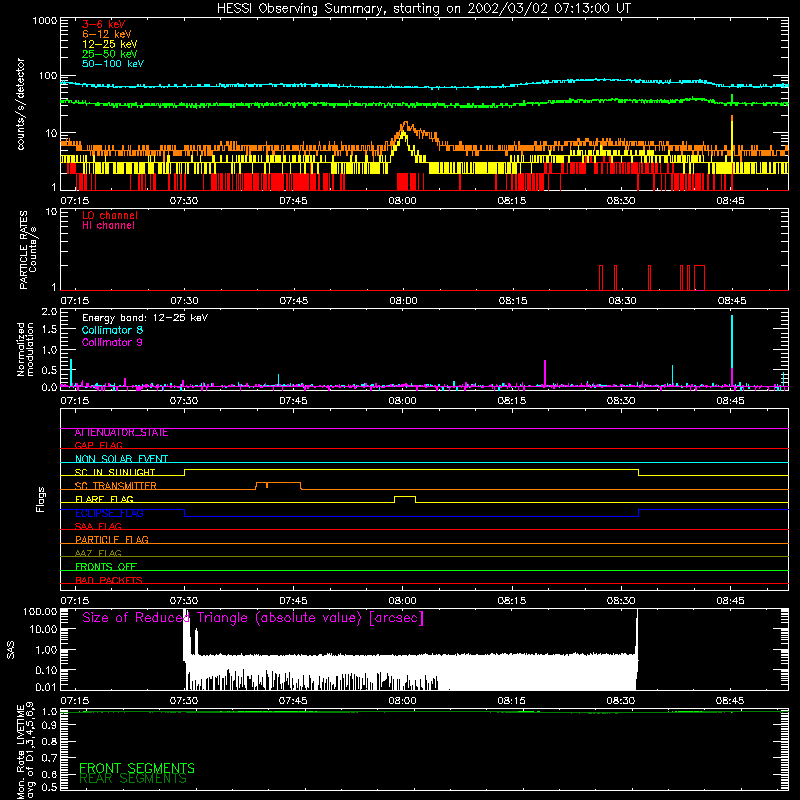This screenshot has height=800, width=800.
Task: Click the 08:30 tick label under the particle rates panel
Action: coord(622,301)
